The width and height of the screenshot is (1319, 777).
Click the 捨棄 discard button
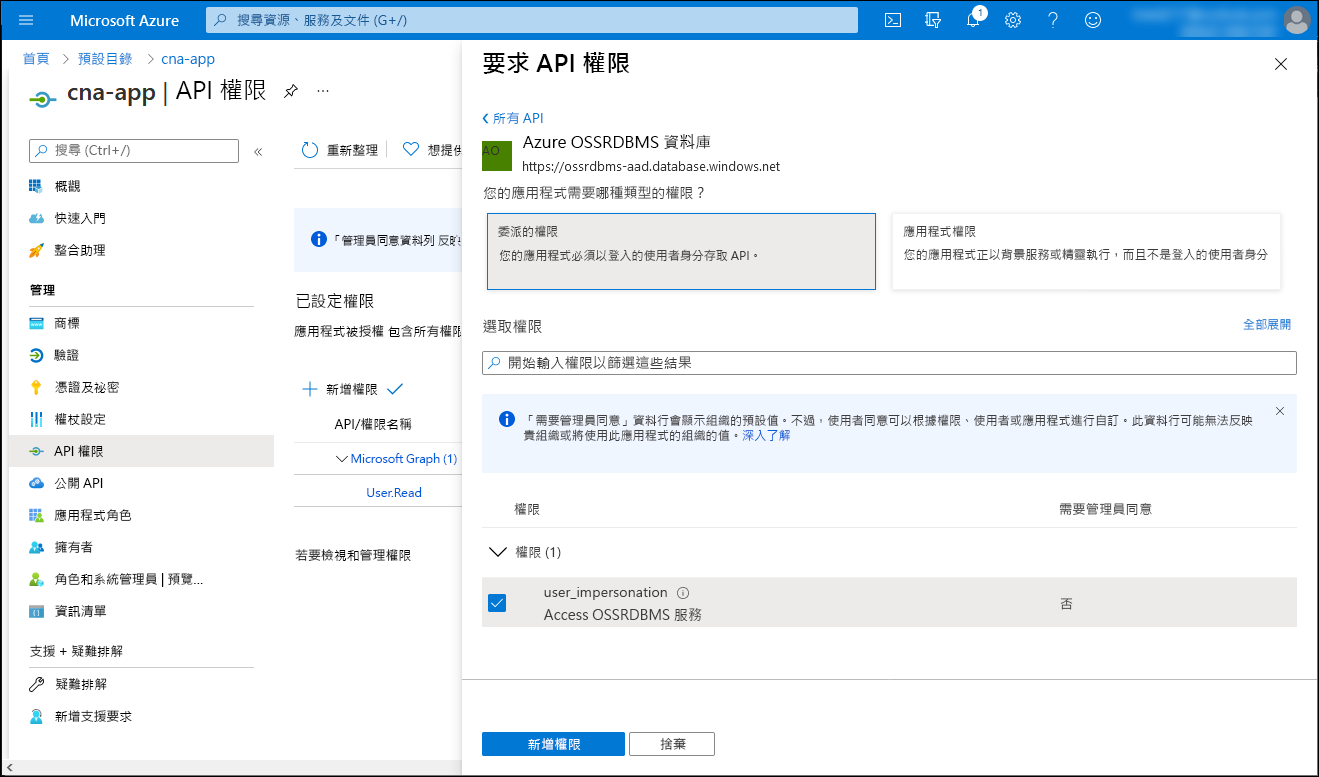672,744
